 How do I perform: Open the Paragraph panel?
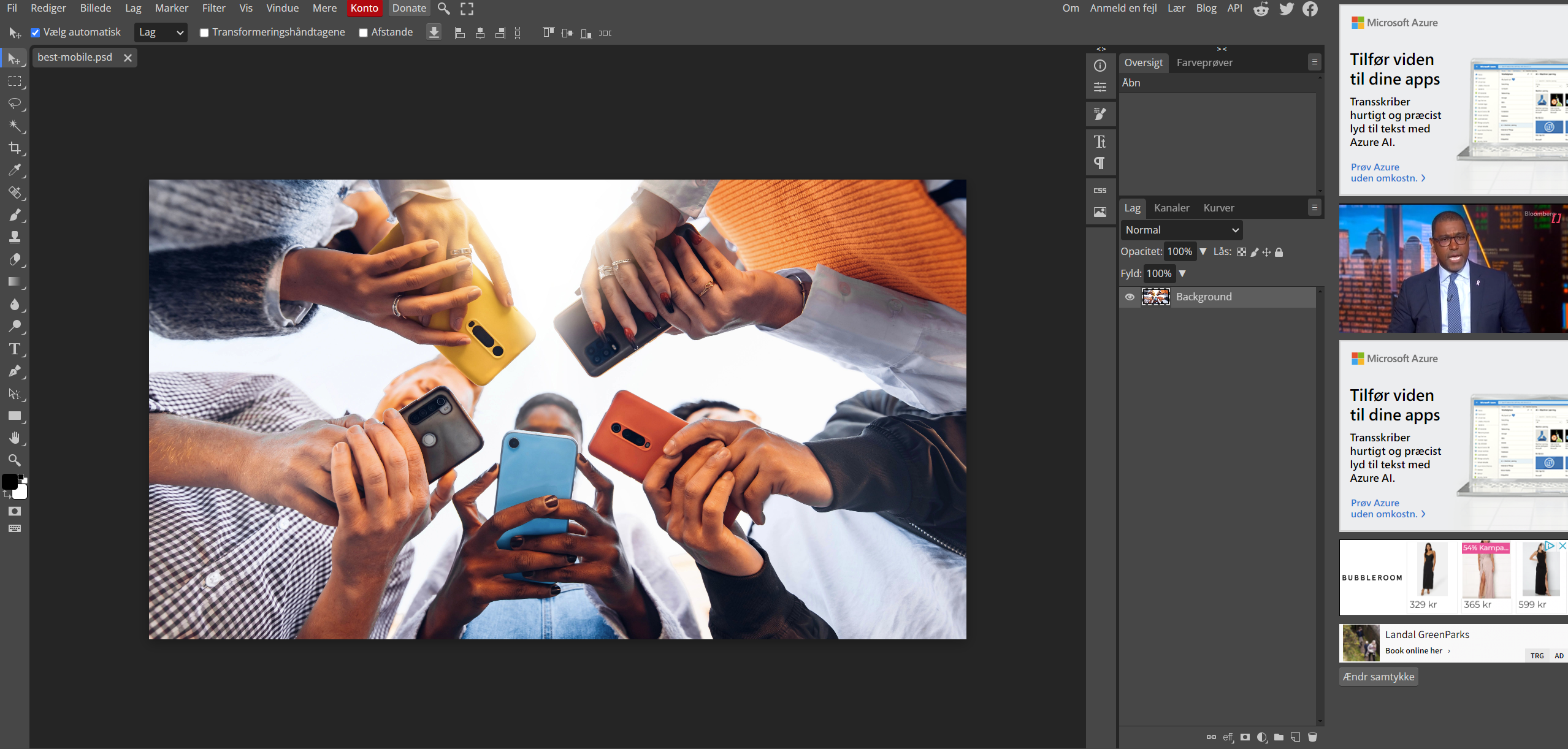(x=1100, y=162)
